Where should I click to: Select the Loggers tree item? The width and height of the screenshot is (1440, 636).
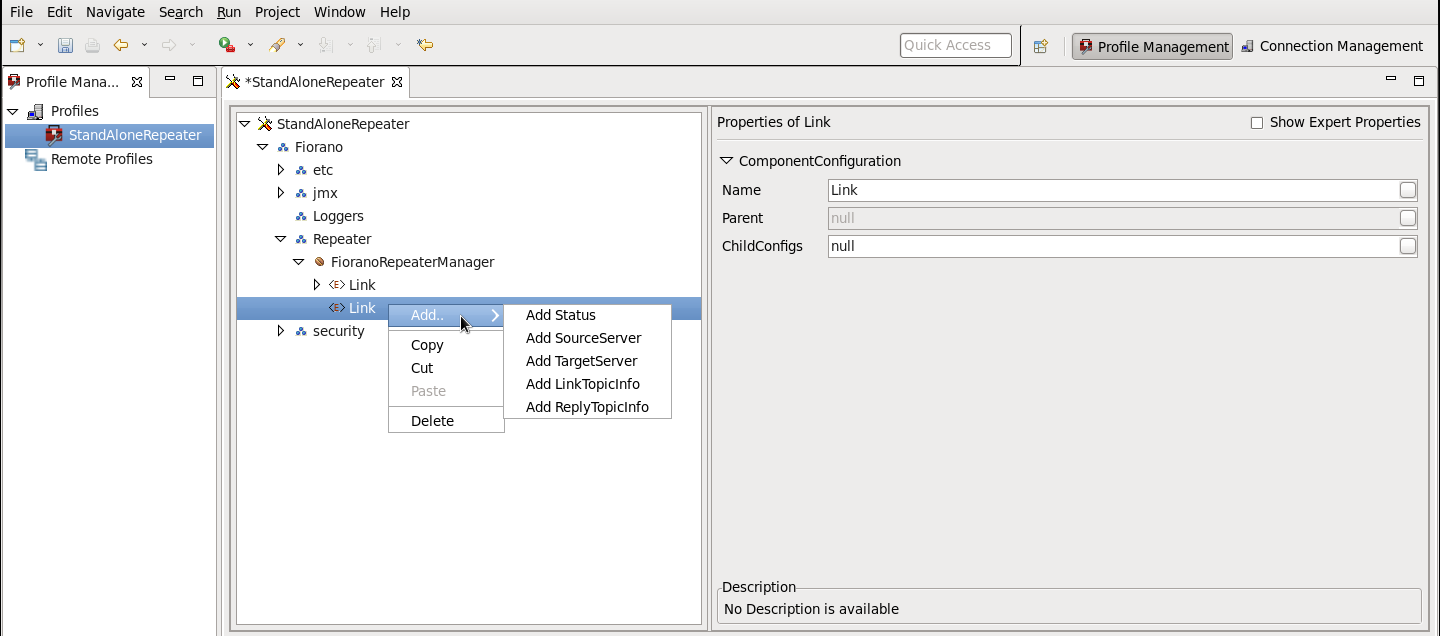click(x=338, y=216)
